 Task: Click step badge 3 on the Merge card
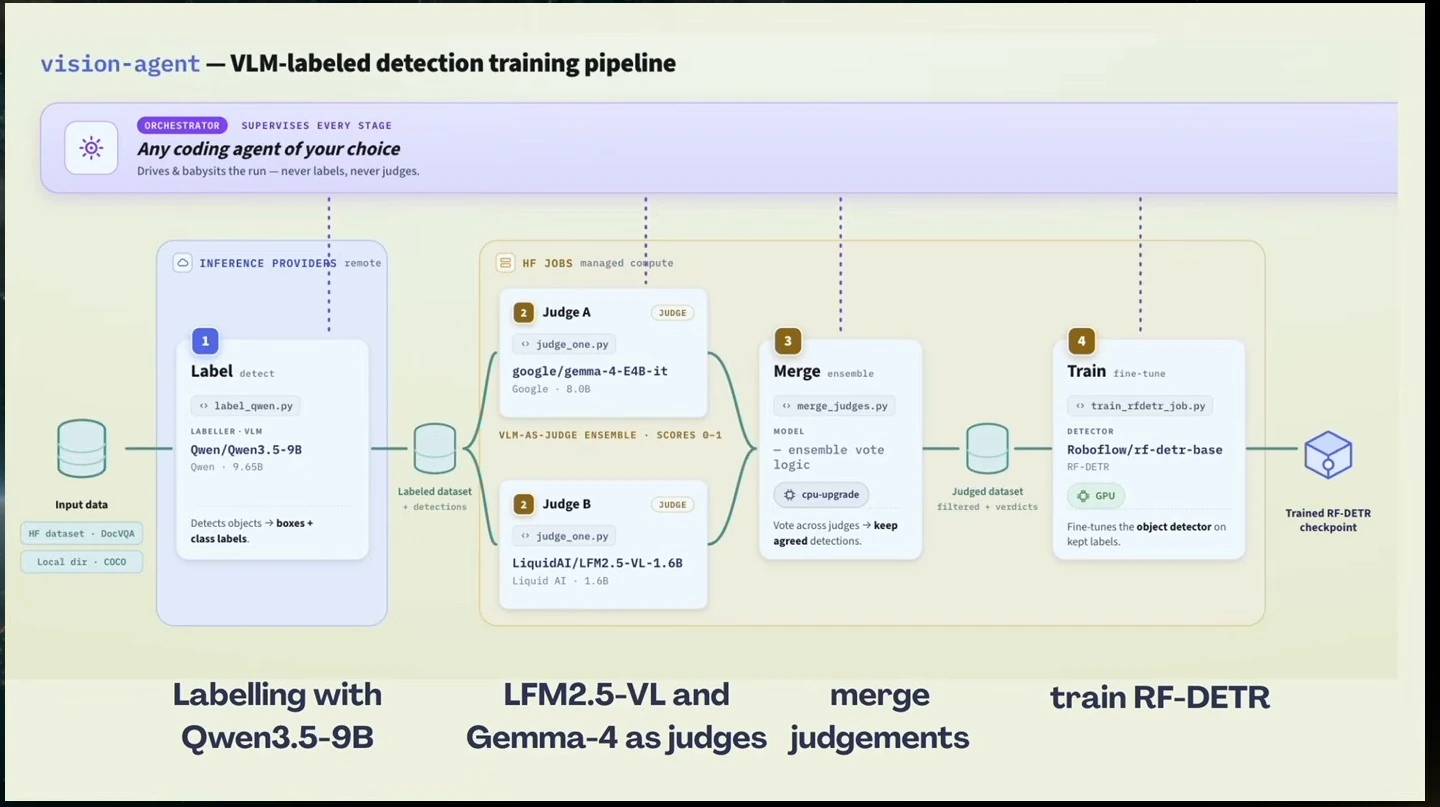coord(787,341)
